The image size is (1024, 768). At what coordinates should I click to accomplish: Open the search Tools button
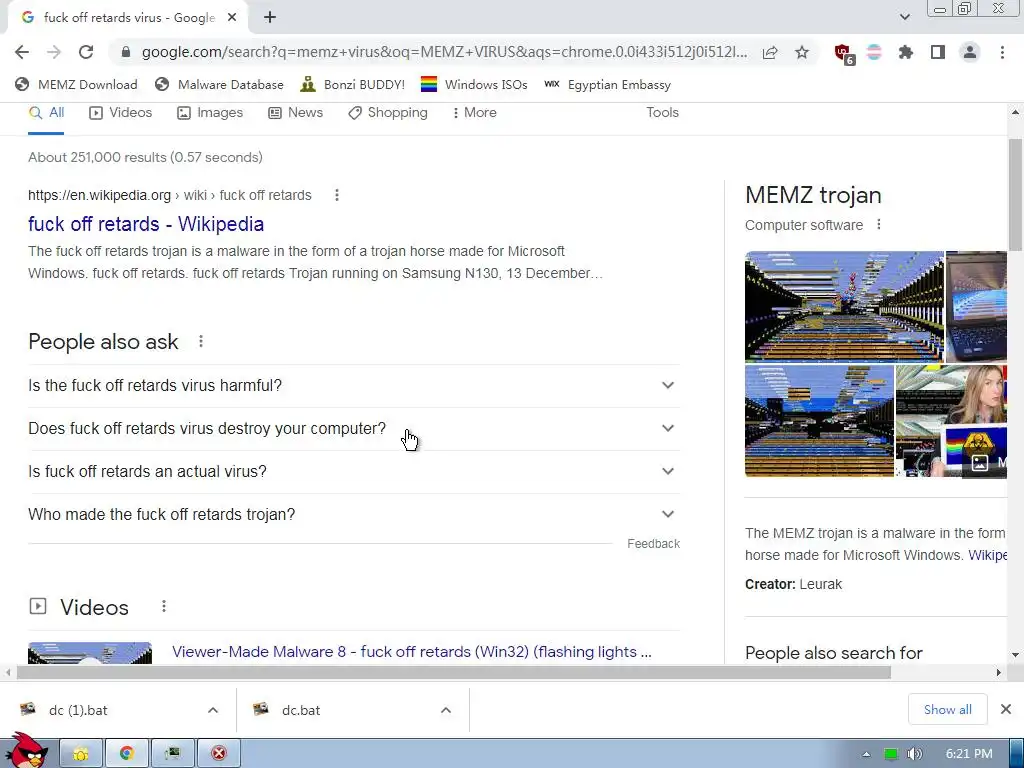coord(662,112)
